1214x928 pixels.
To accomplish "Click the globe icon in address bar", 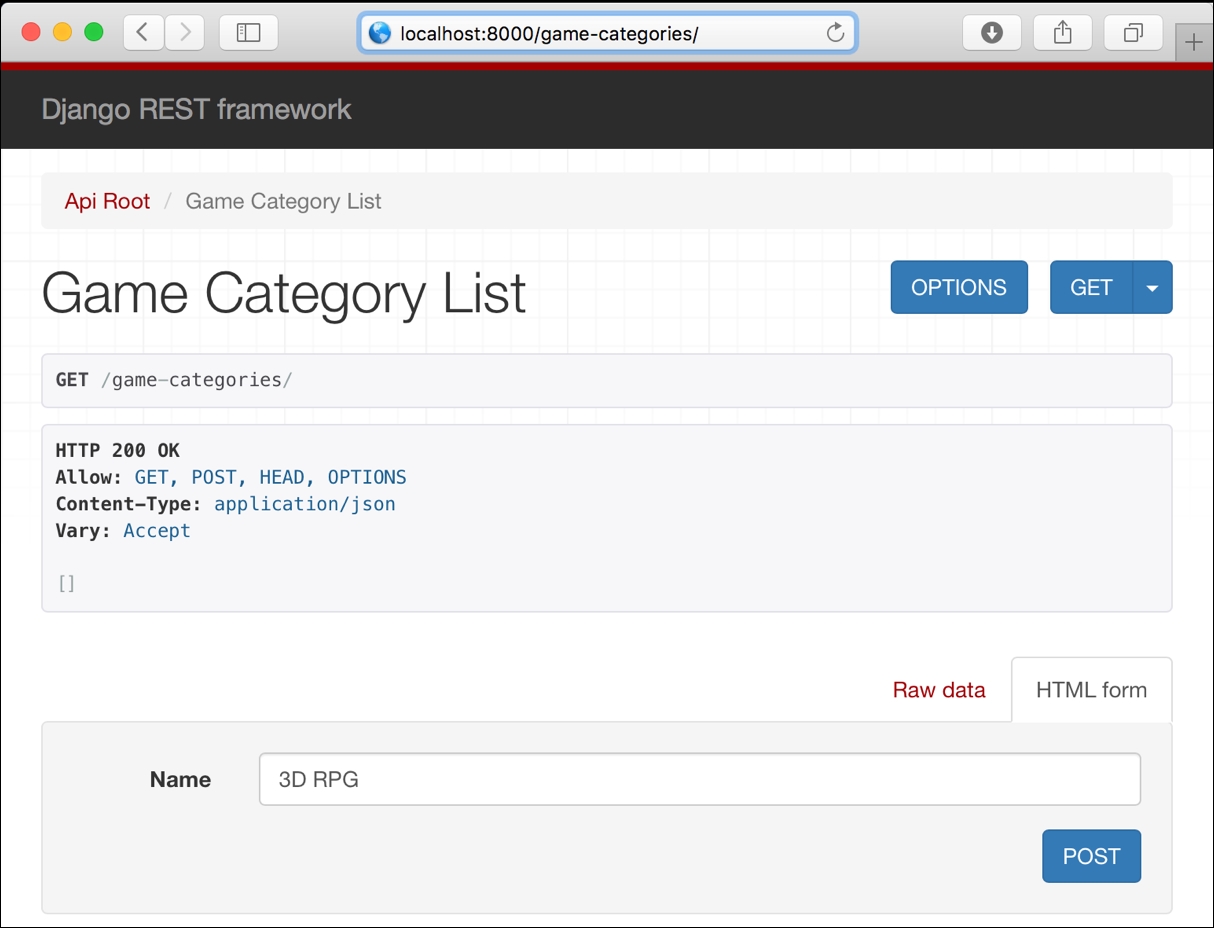I will (380, 33).
